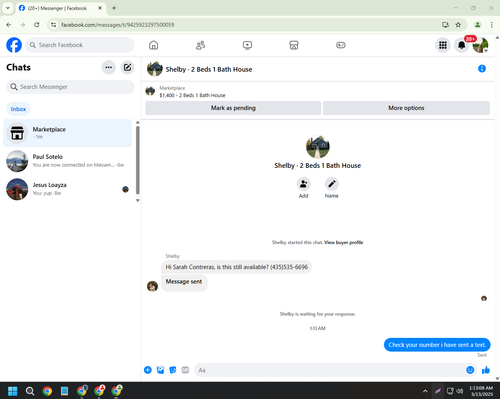
Task: Reload the page
Action: pyautogui.click(x=37, y=25)
